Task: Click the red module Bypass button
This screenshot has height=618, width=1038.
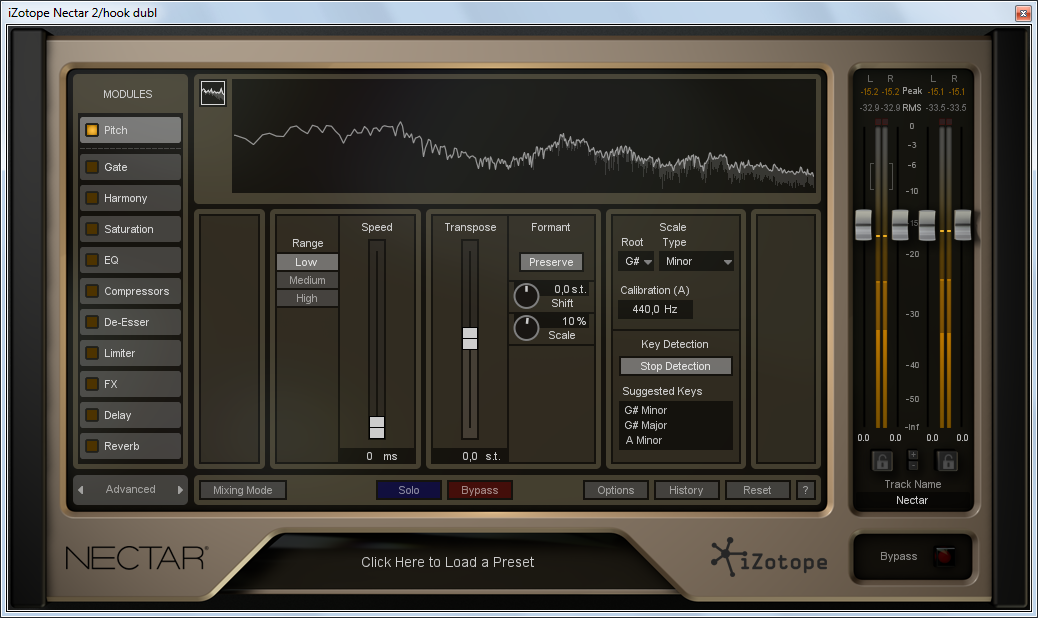Action: tap(479, 490)
